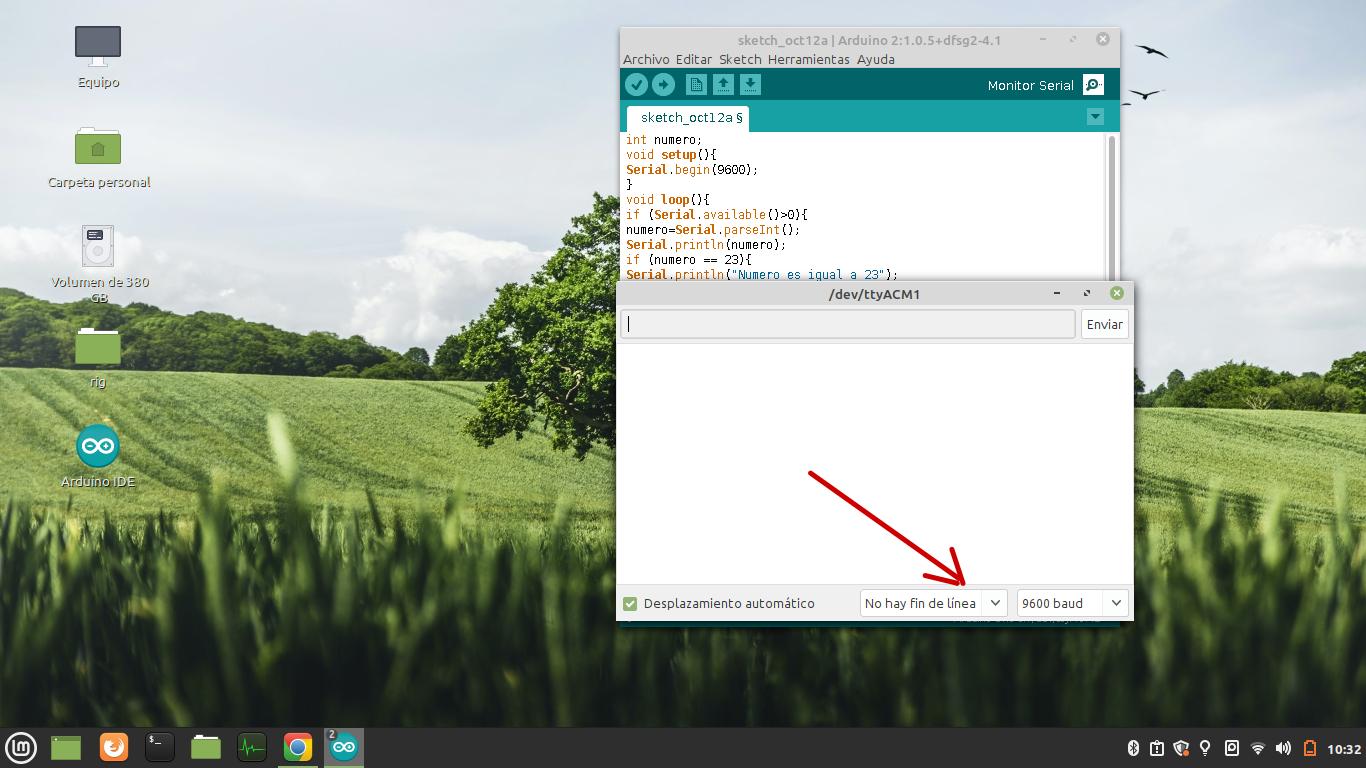Check battery status in the tray indicator
Screen dimensions: 1366x768
(1311, 747)
